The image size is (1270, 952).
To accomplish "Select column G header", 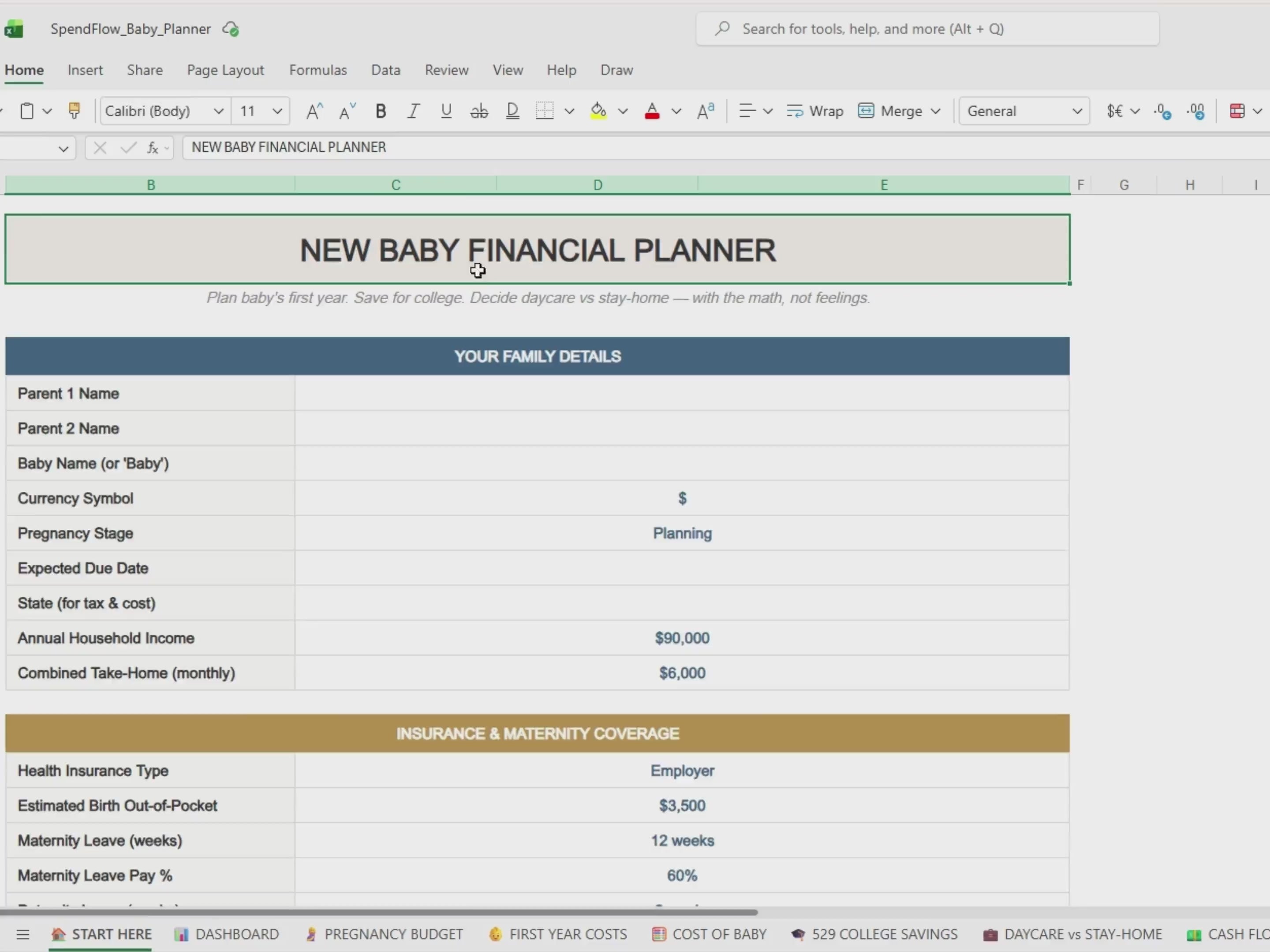I will pyautogui.click(x=1124, y=185).
